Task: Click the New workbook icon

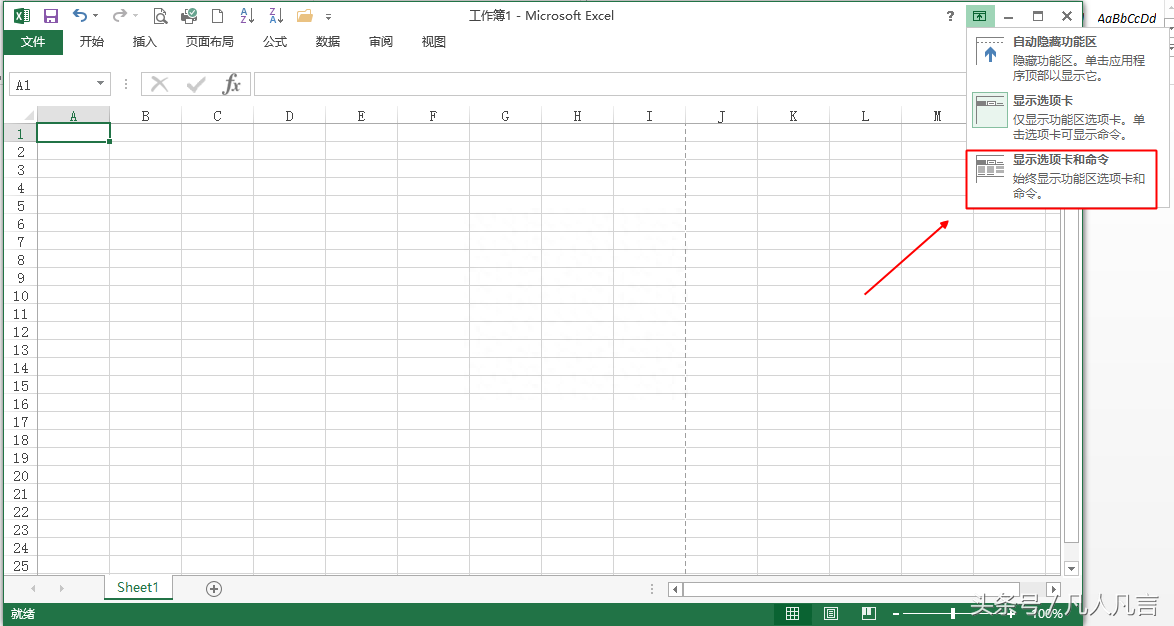Action: 218,16
